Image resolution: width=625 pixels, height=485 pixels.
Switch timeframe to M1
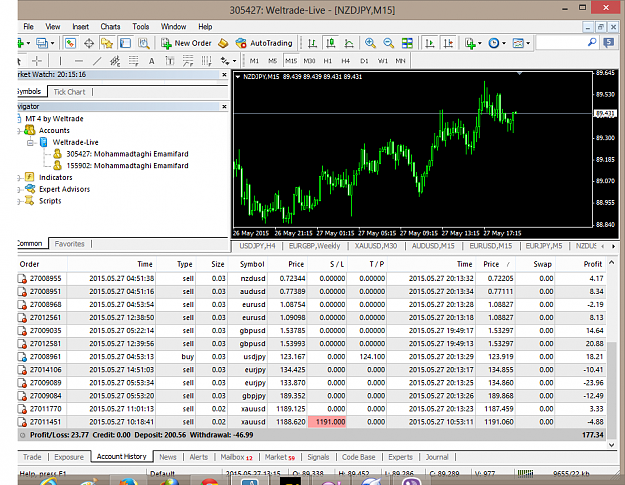coord(254,61)
